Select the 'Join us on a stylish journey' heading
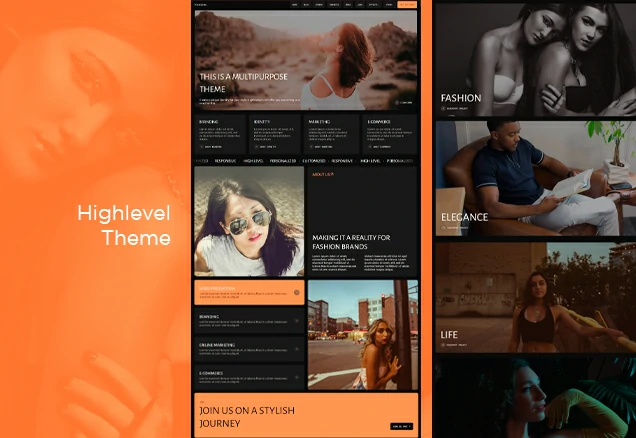 pyautogui.click(x=247, y=417)
